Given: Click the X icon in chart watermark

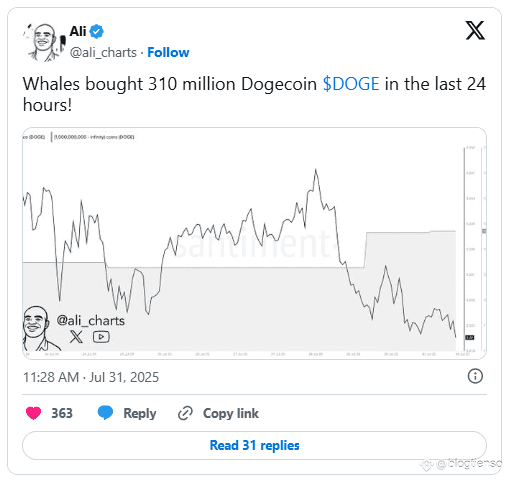Looking at the screenshot, I should click(x=76, y=337).
